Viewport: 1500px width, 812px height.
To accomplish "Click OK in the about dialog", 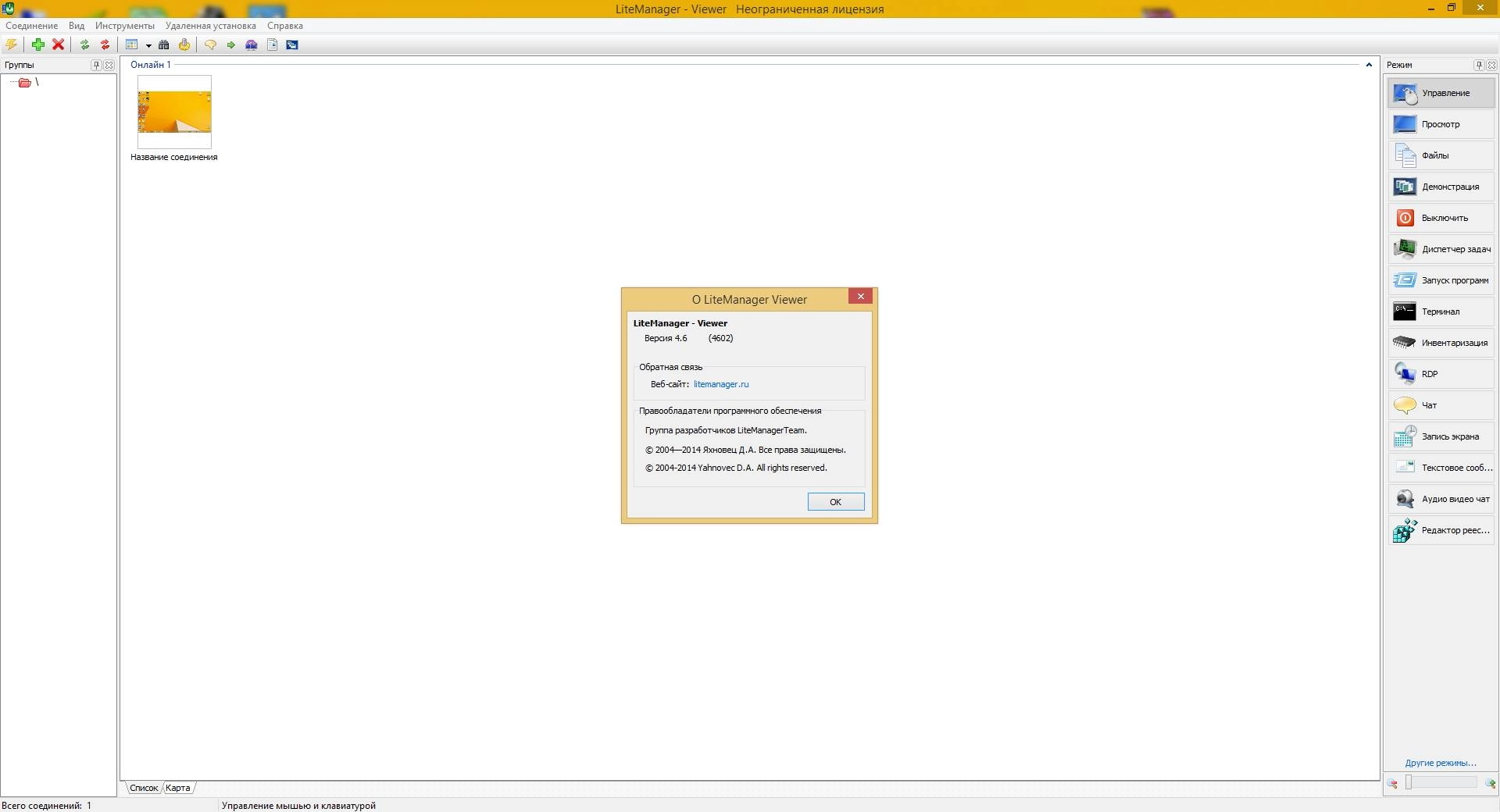I will 836,502.
